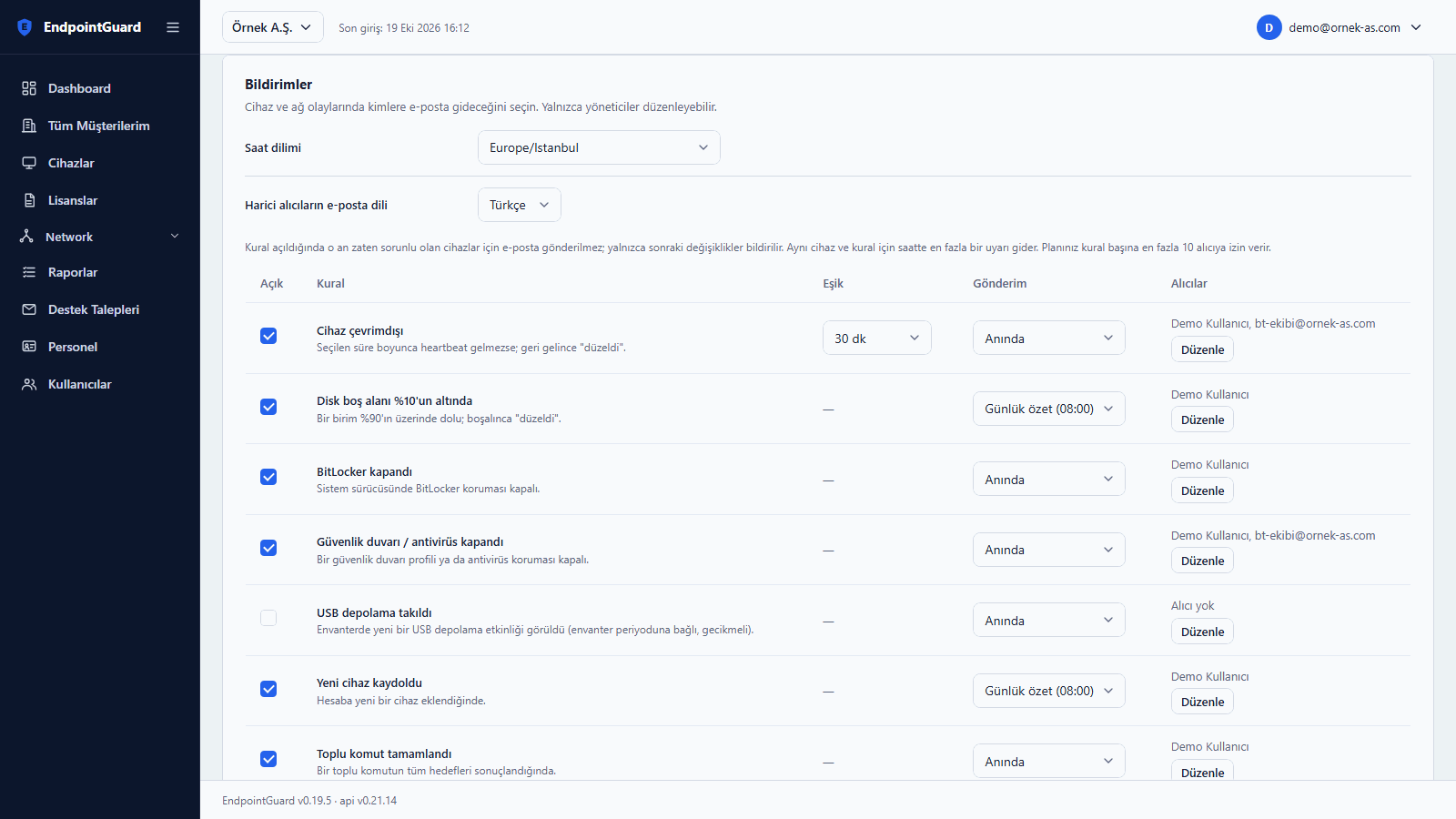Viewport: 1456px width, 819px height.
Task: Go to Tüm Müşterilerim page
Action: tap(100, 126)
